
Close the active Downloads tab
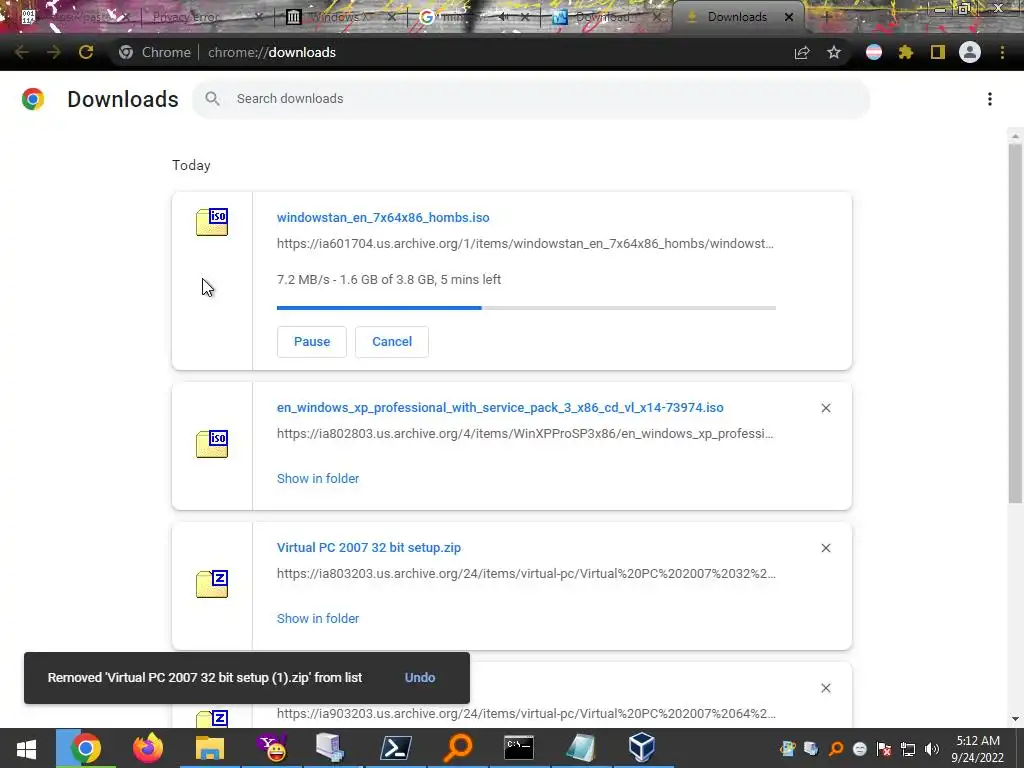pos(789,17)
